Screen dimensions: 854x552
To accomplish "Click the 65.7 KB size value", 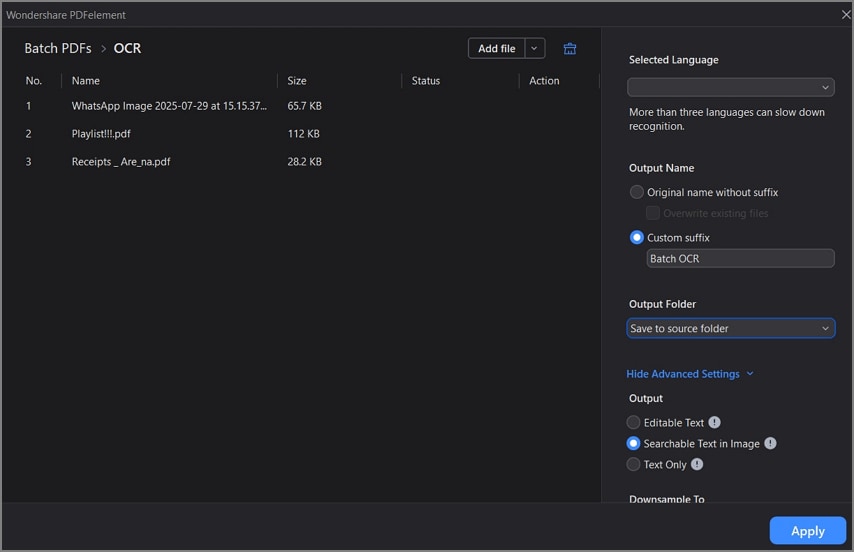I will [x=304, y=106].
